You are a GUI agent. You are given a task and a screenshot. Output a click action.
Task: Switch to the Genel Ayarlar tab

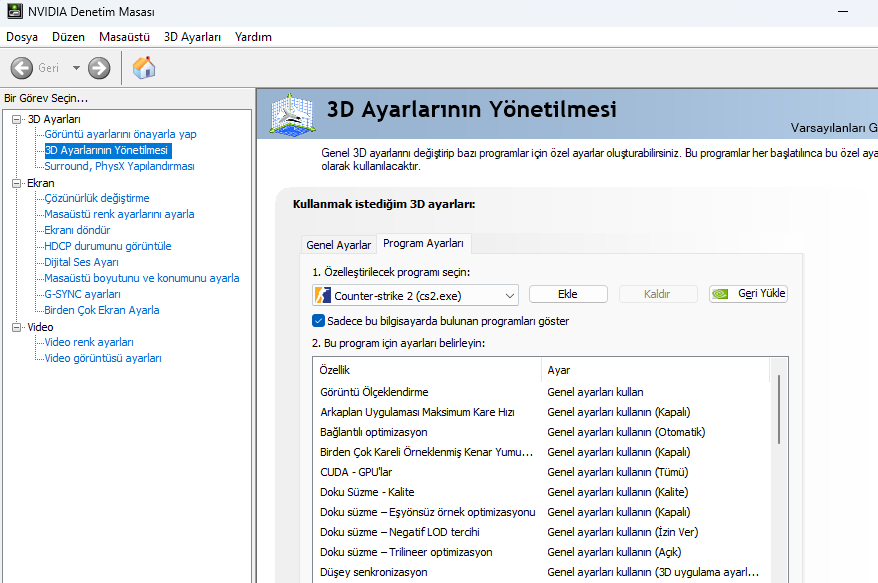tap(338, 244)
